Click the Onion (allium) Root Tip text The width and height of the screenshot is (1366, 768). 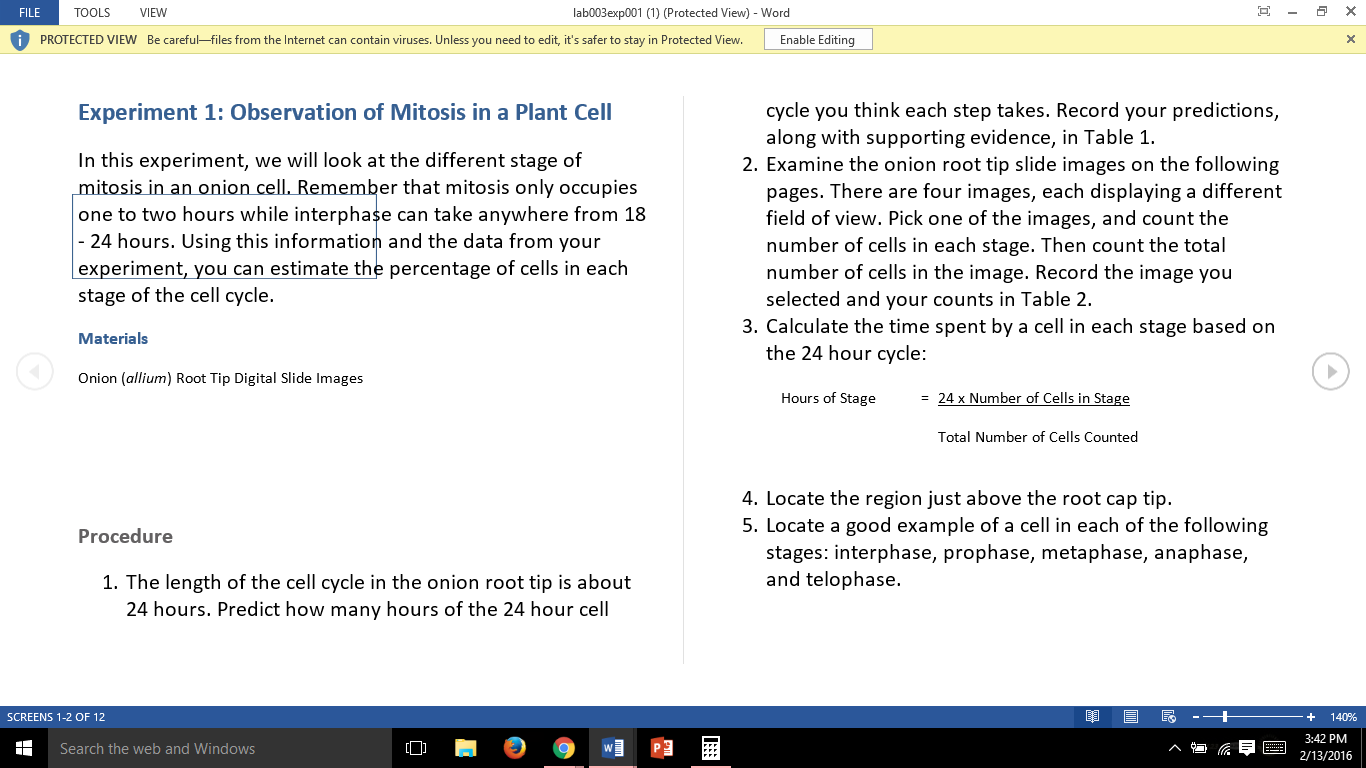click(x=220, y=378)
